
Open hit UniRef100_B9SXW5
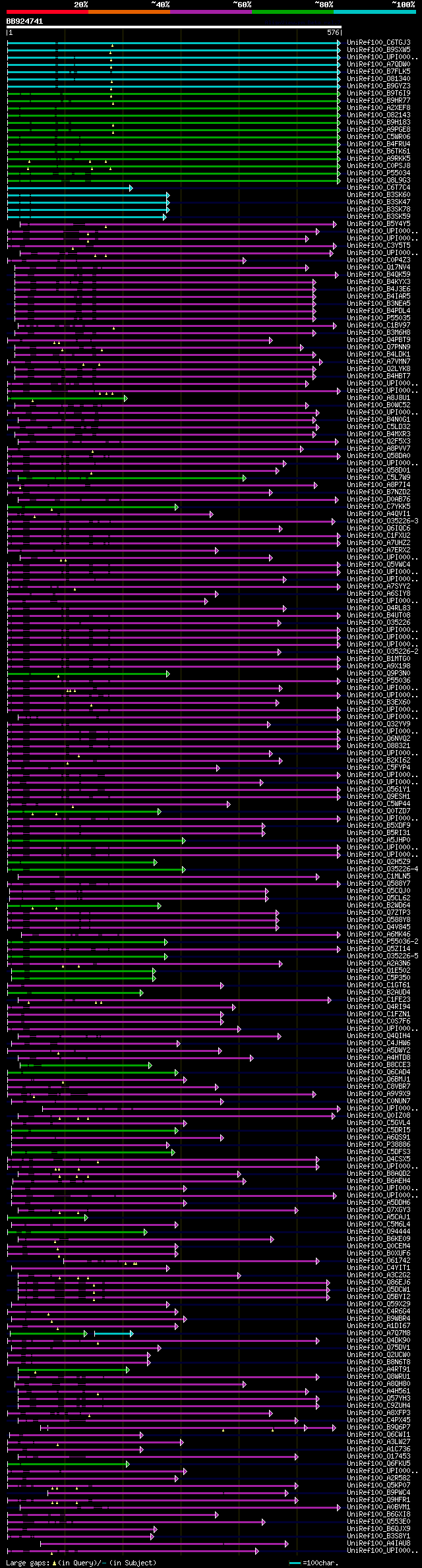[378, 50]
